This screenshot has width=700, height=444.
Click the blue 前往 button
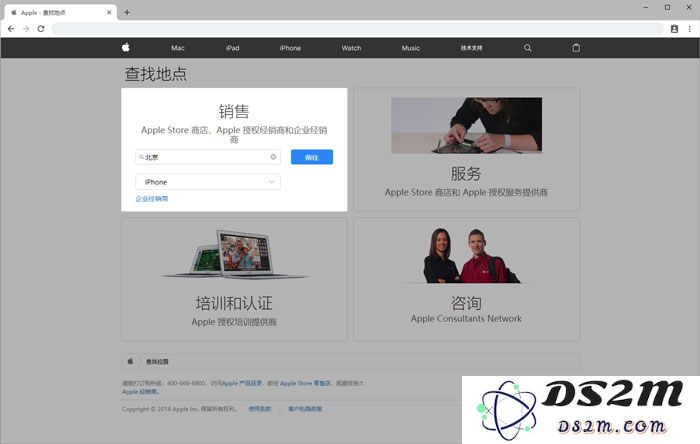tap(312, 157)
